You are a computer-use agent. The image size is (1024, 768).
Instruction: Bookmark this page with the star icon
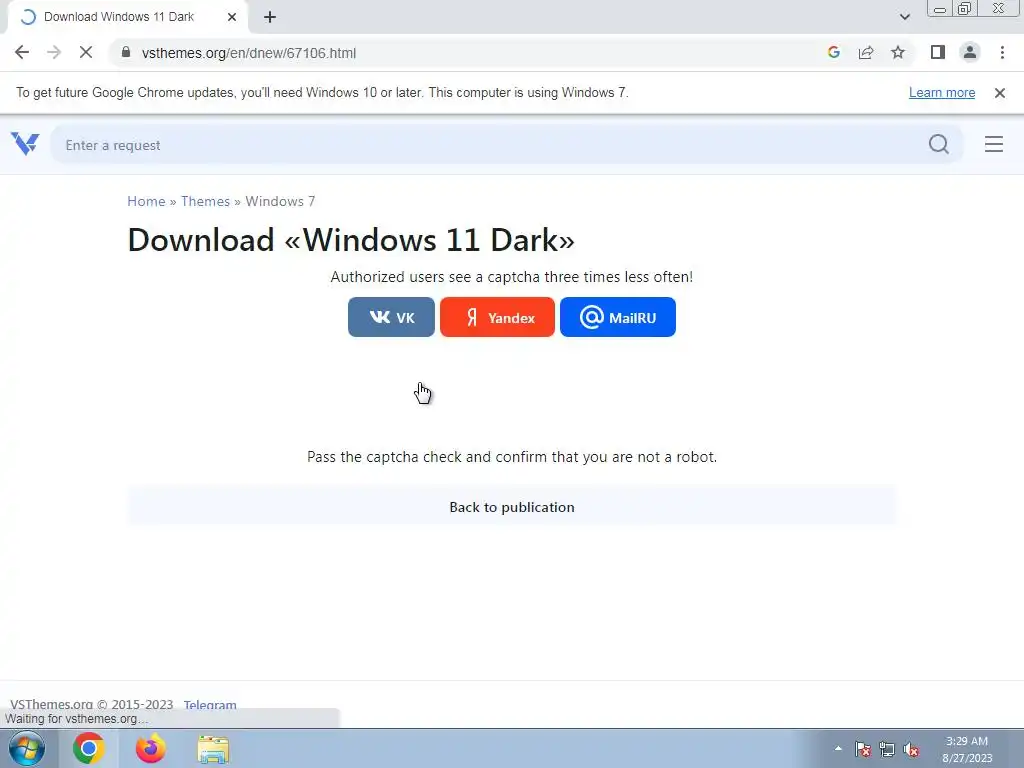(898, 52)
